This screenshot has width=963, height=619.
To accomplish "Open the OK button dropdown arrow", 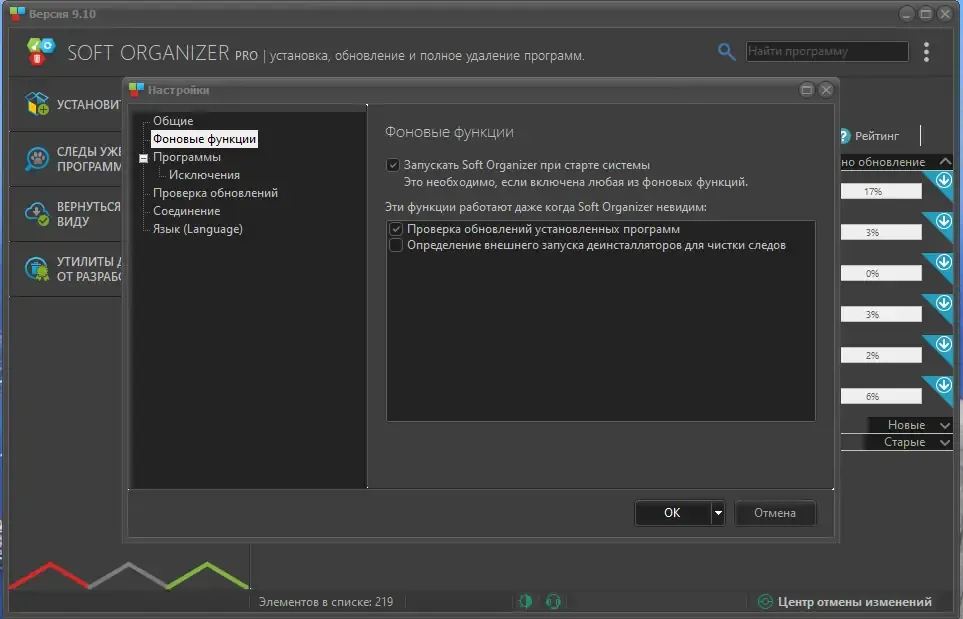I will pos(718,513).
